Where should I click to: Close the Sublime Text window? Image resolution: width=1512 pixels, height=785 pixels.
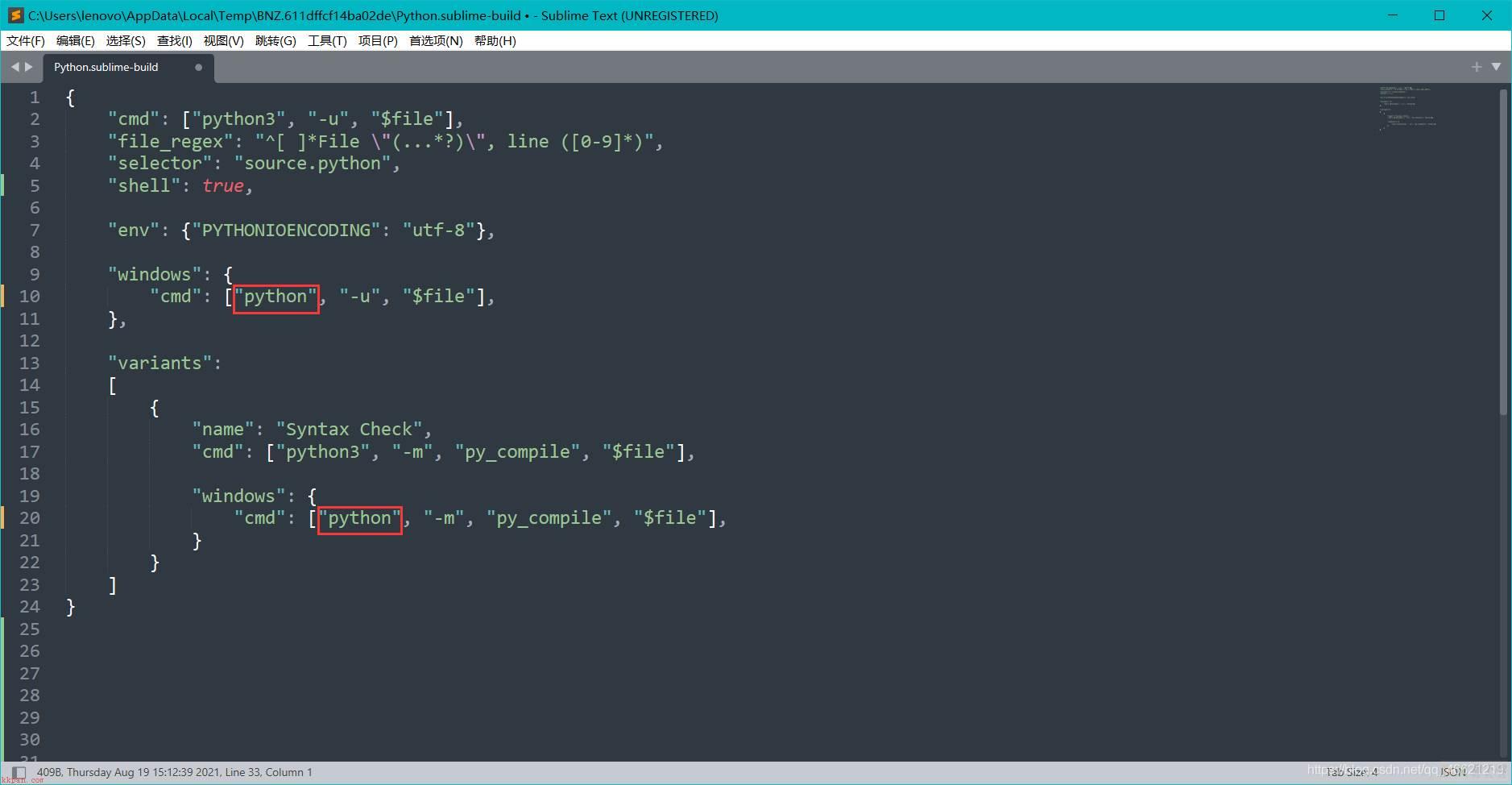[x=1487, y=15]
